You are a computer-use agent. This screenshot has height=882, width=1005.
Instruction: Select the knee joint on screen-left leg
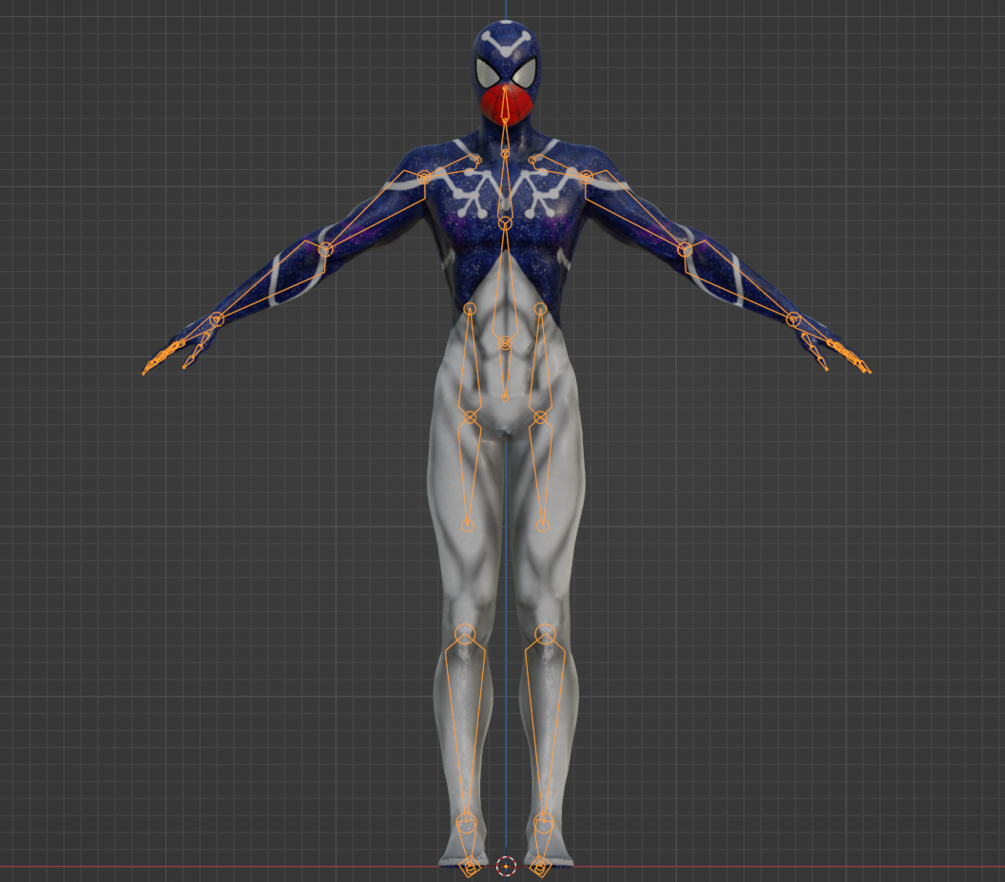465,634
